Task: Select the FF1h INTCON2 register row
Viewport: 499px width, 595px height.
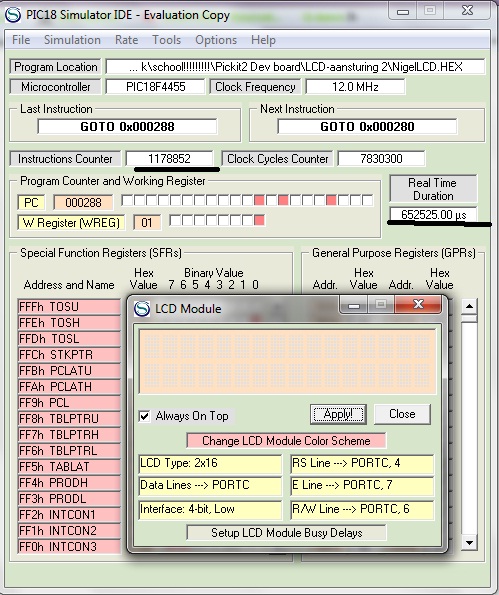Action: click(x=69, y=530)
